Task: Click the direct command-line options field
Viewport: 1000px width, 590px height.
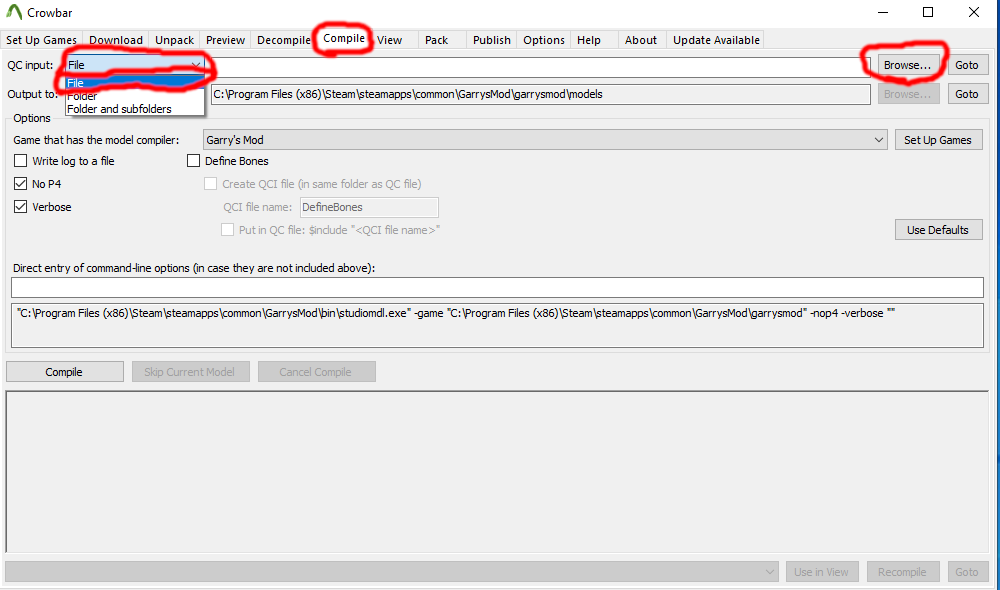Action: [x=497, y=288]
